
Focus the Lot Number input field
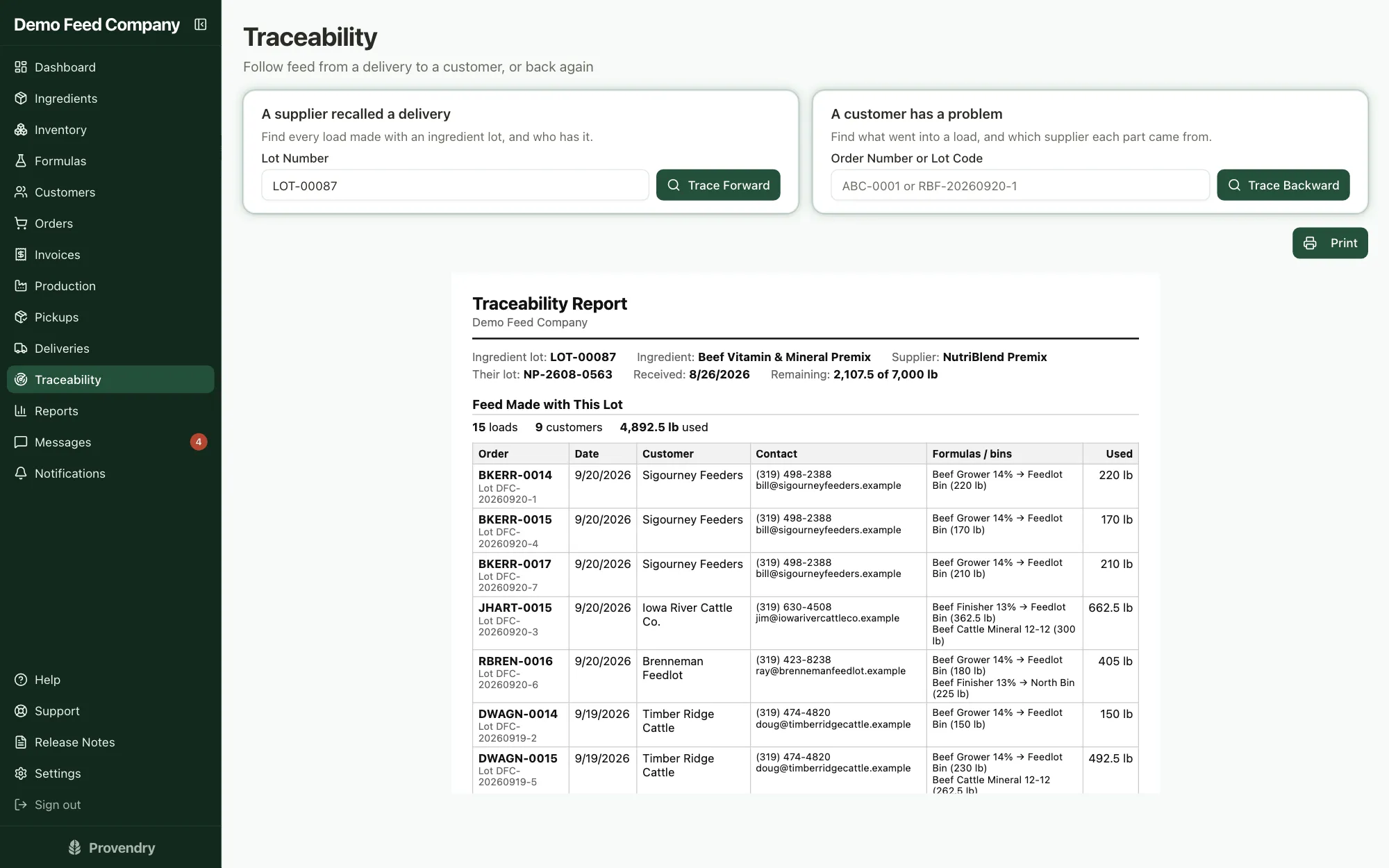pos(455,185)
